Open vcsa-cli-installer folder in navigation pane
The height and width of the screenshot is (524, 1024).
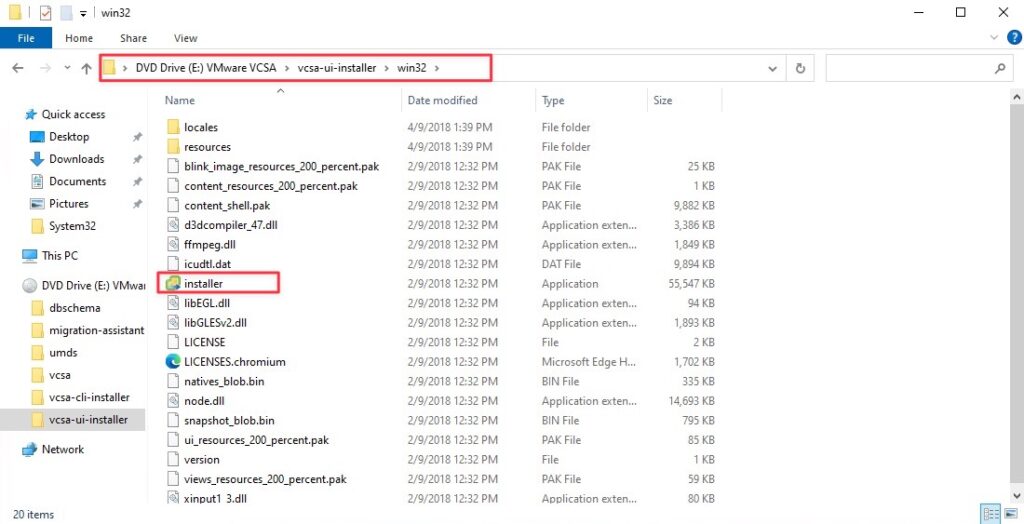(x=89, y=397)
